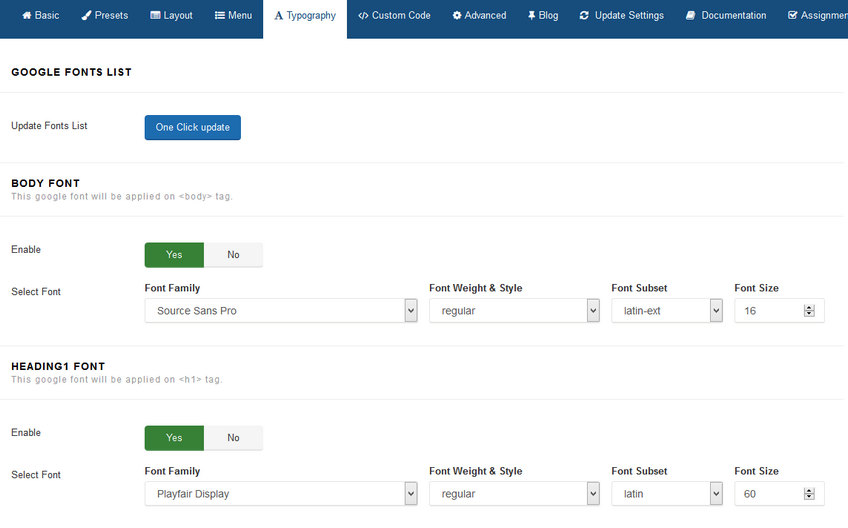Click the Menu list icon
Viewport: 848px width, 528px height.
[x=220, y=16]
